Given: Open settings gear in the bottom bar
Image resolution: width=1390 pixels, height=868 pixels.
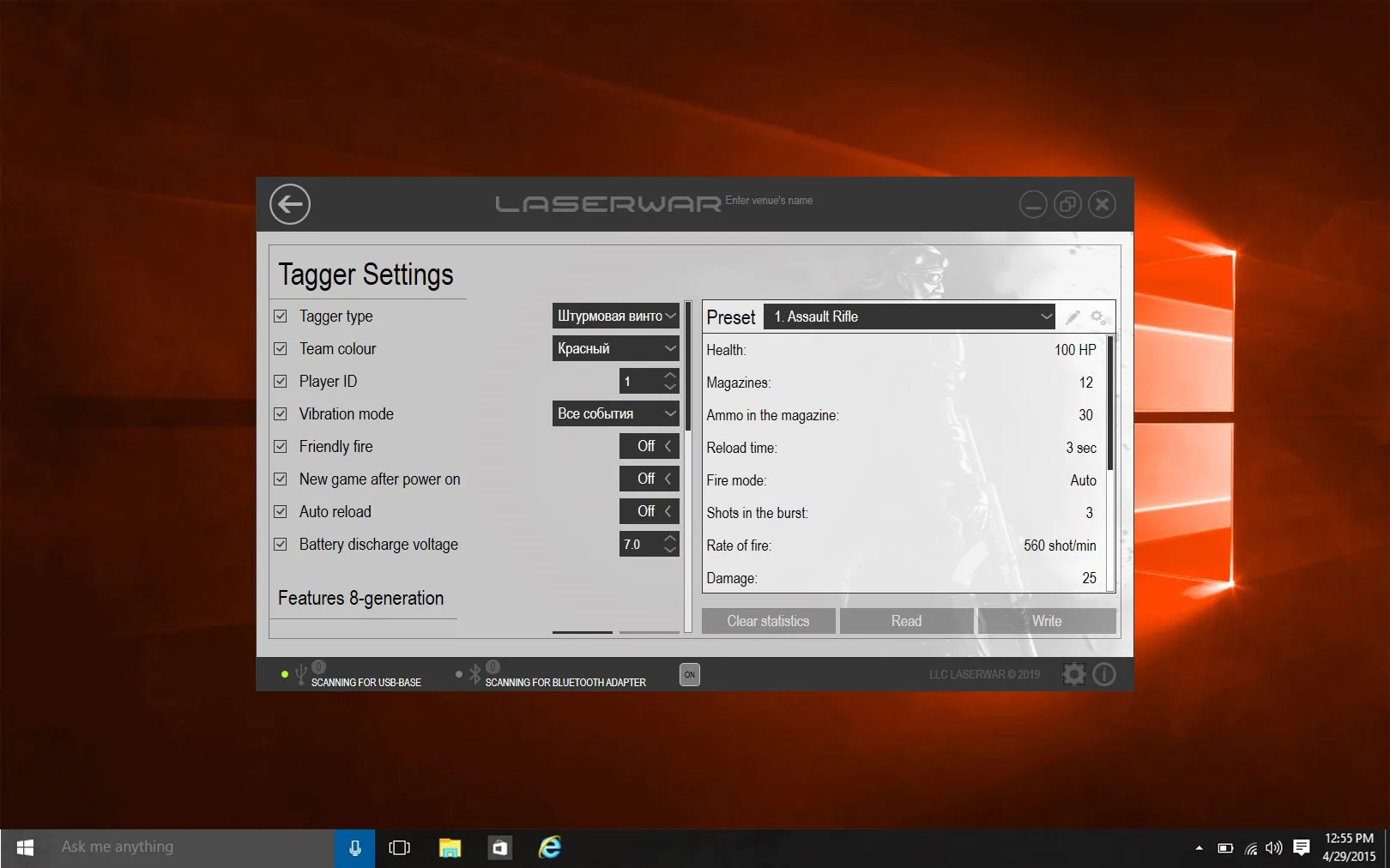Looking at the screenshot, I should coord(1073,674).
